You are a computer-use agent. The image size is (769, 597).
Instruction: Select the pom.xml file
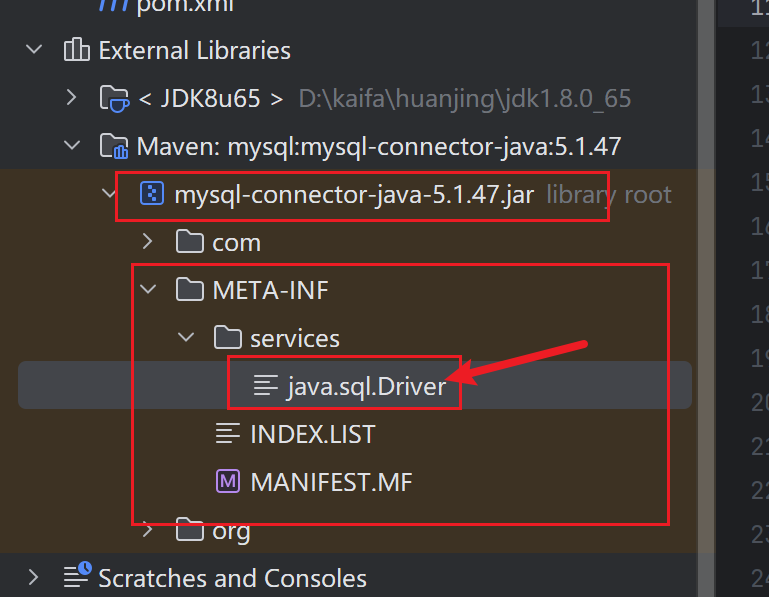(185, 7)
